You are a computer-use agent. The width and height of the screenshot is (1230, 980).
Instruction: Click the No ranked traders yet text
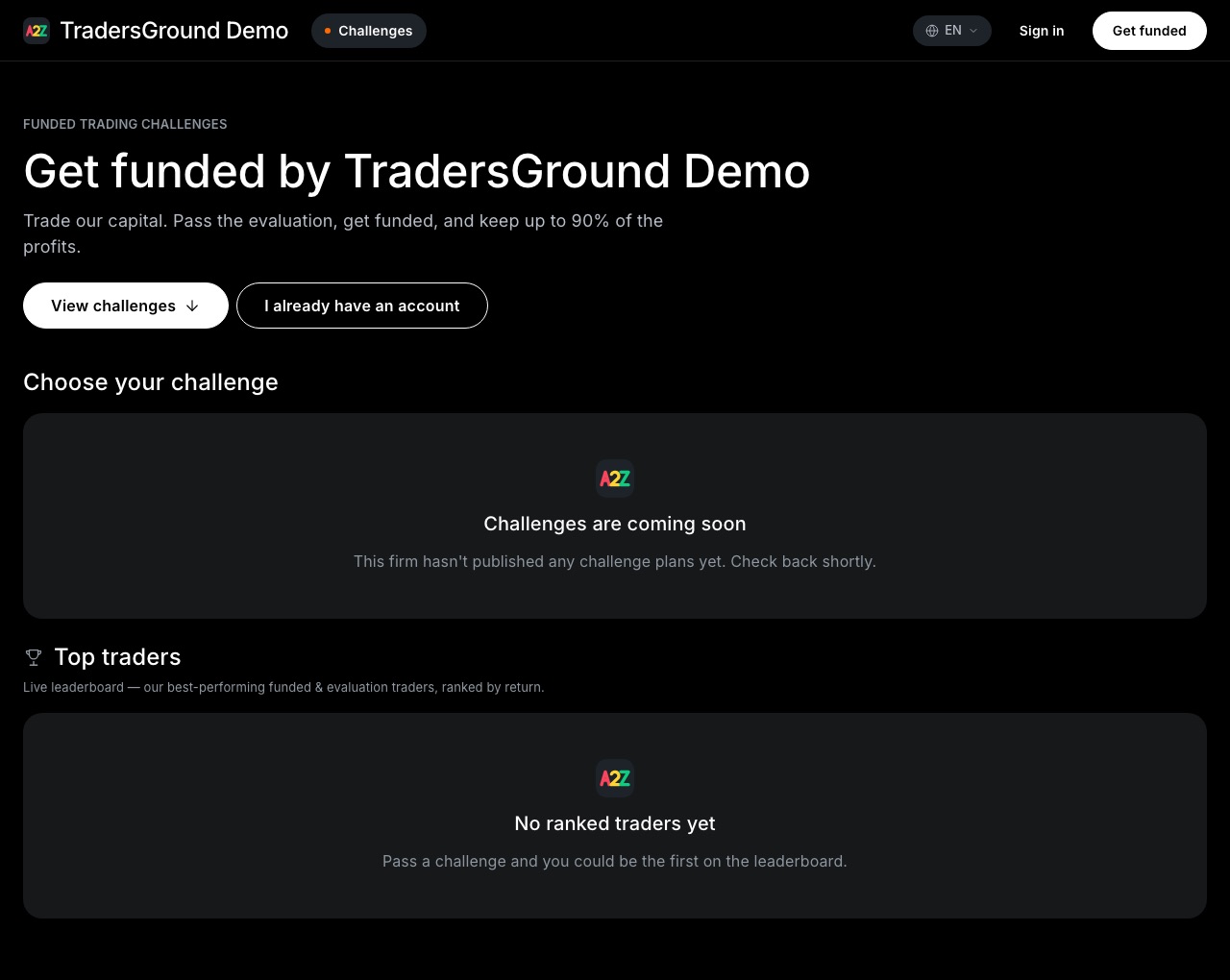pos(615,823)
